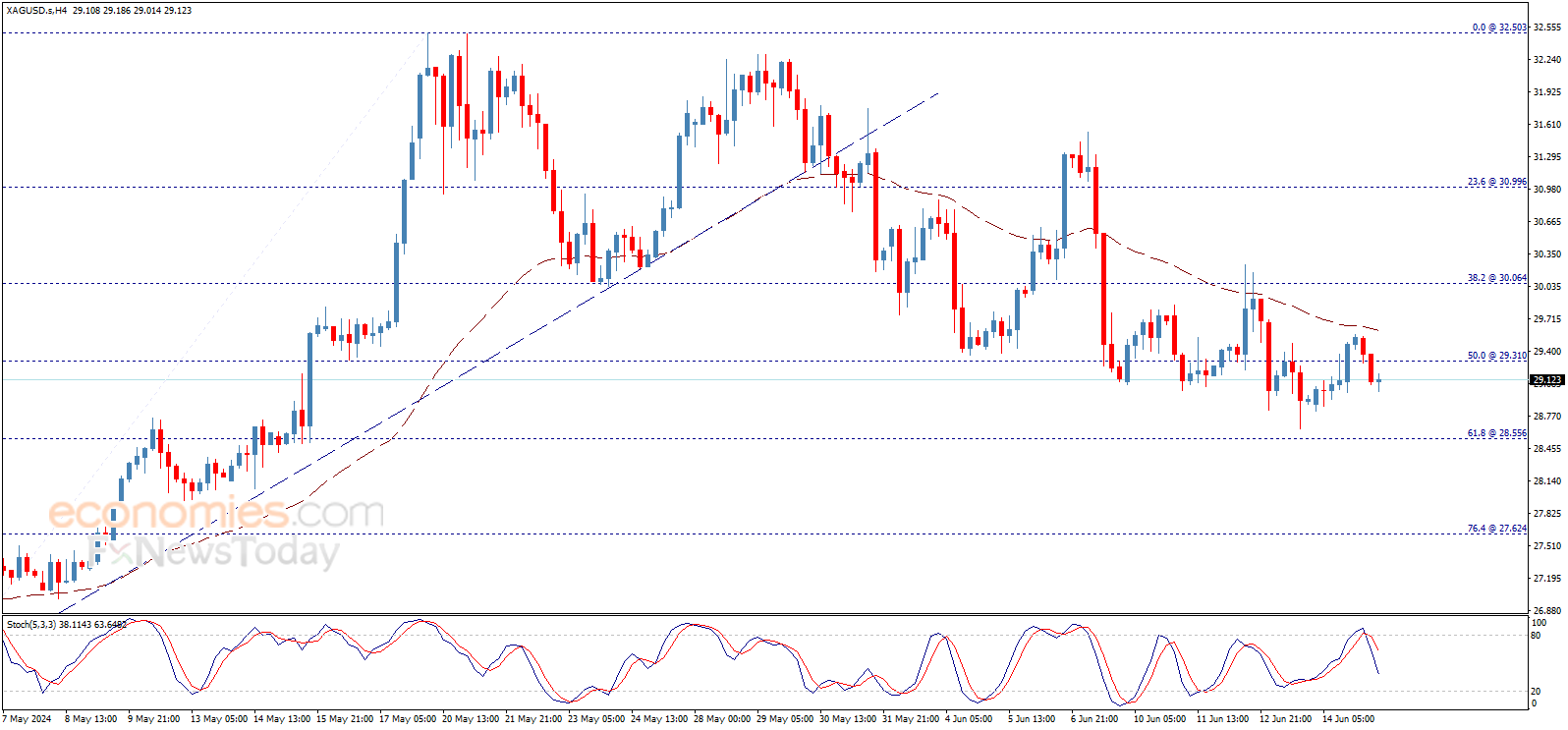Select the 50.0 @ 29.310 Fibonacci label
Viewport: 1568px width, 730px height.
click(1497, 356)
